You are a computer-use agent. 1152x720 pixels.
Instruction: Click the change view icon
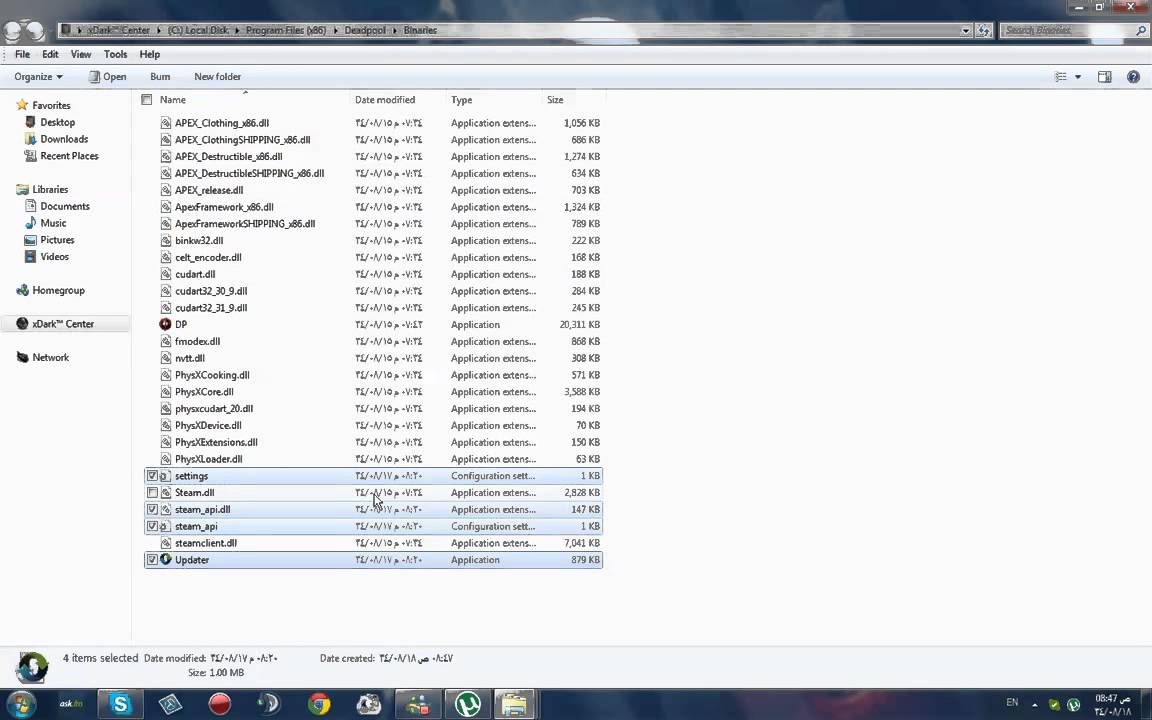click(1061, 76)
